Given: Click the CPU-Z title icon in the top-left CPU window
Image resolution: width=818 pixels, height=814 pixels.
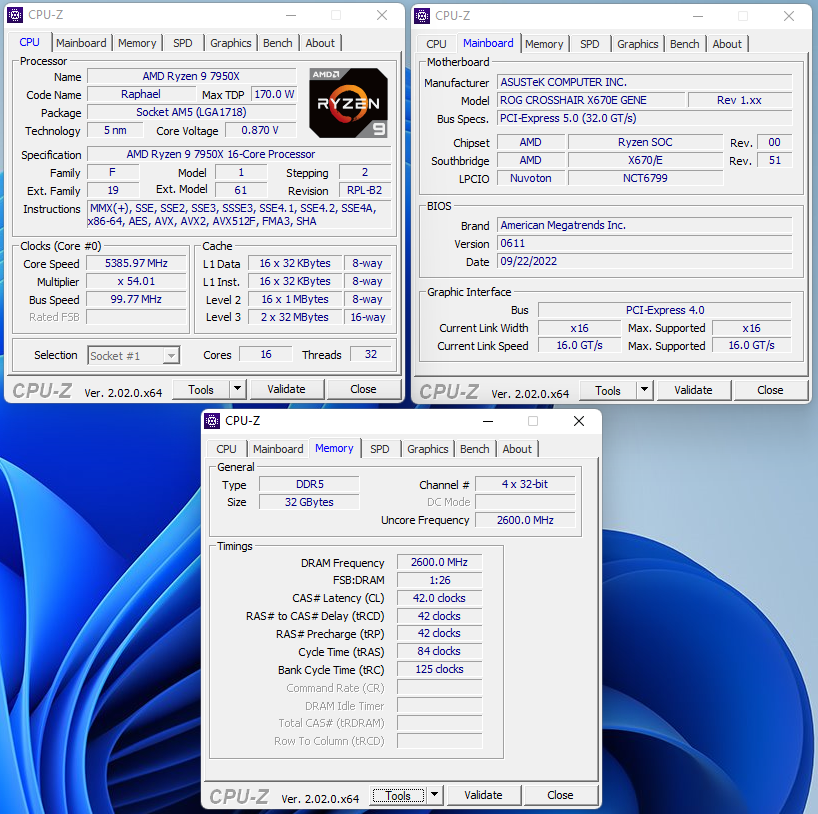Looking at the screenshot, I should point(15,15).
